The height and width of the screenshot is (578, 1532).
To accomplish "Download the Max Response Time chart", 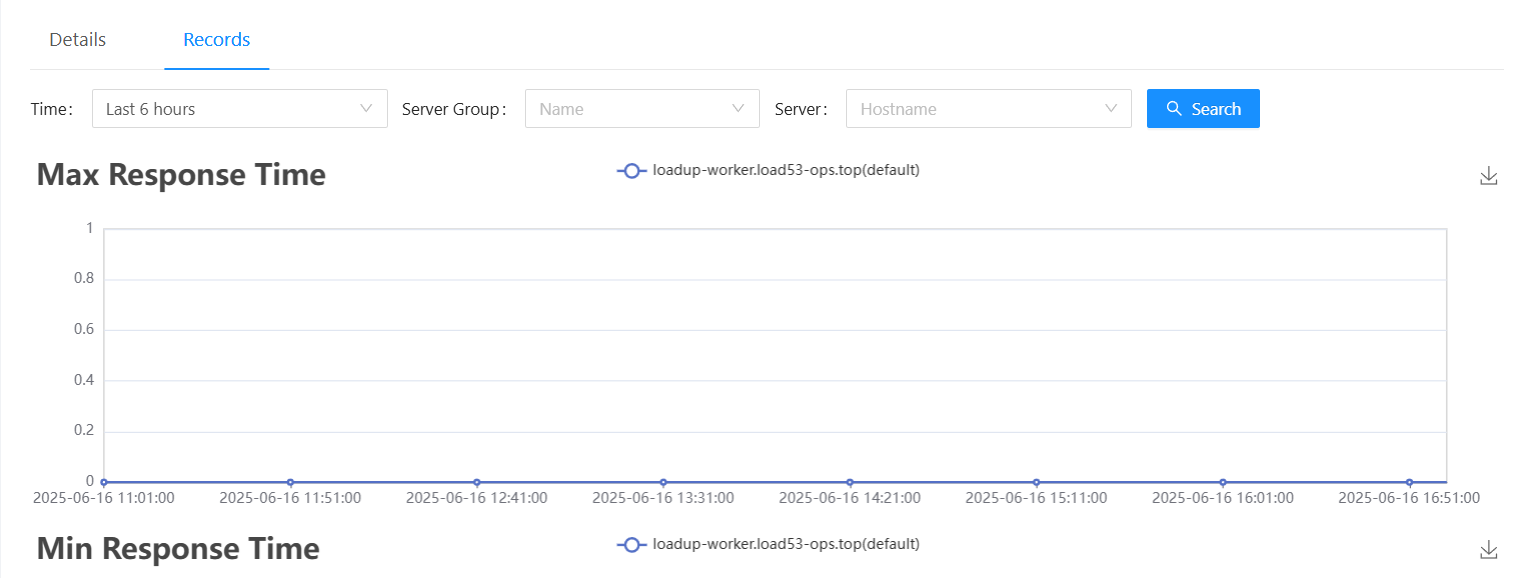I will 1488,176.
